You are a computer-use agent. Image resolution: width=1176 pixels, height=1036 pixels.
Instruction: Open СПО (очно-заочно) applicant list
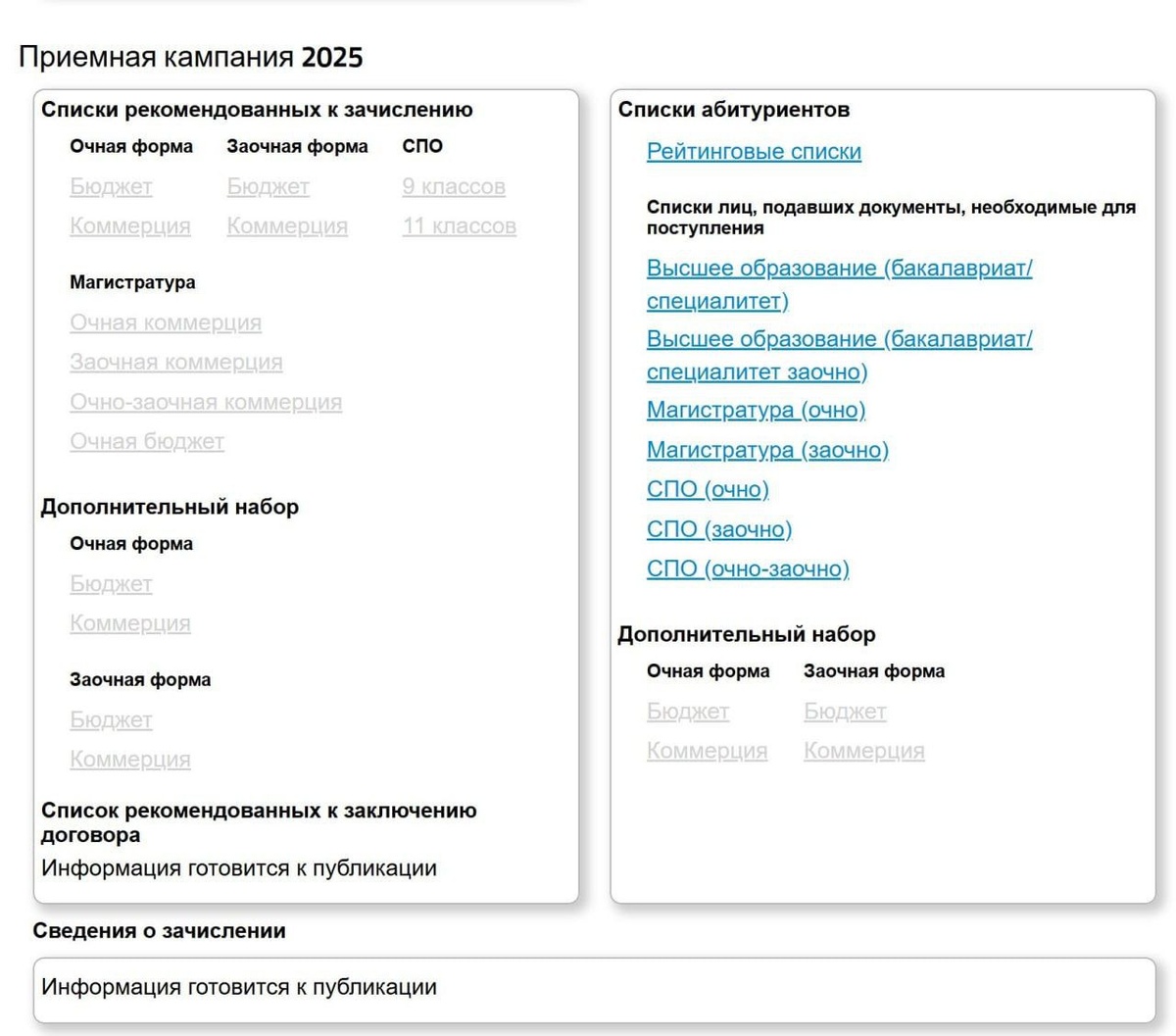coord(748,568)
